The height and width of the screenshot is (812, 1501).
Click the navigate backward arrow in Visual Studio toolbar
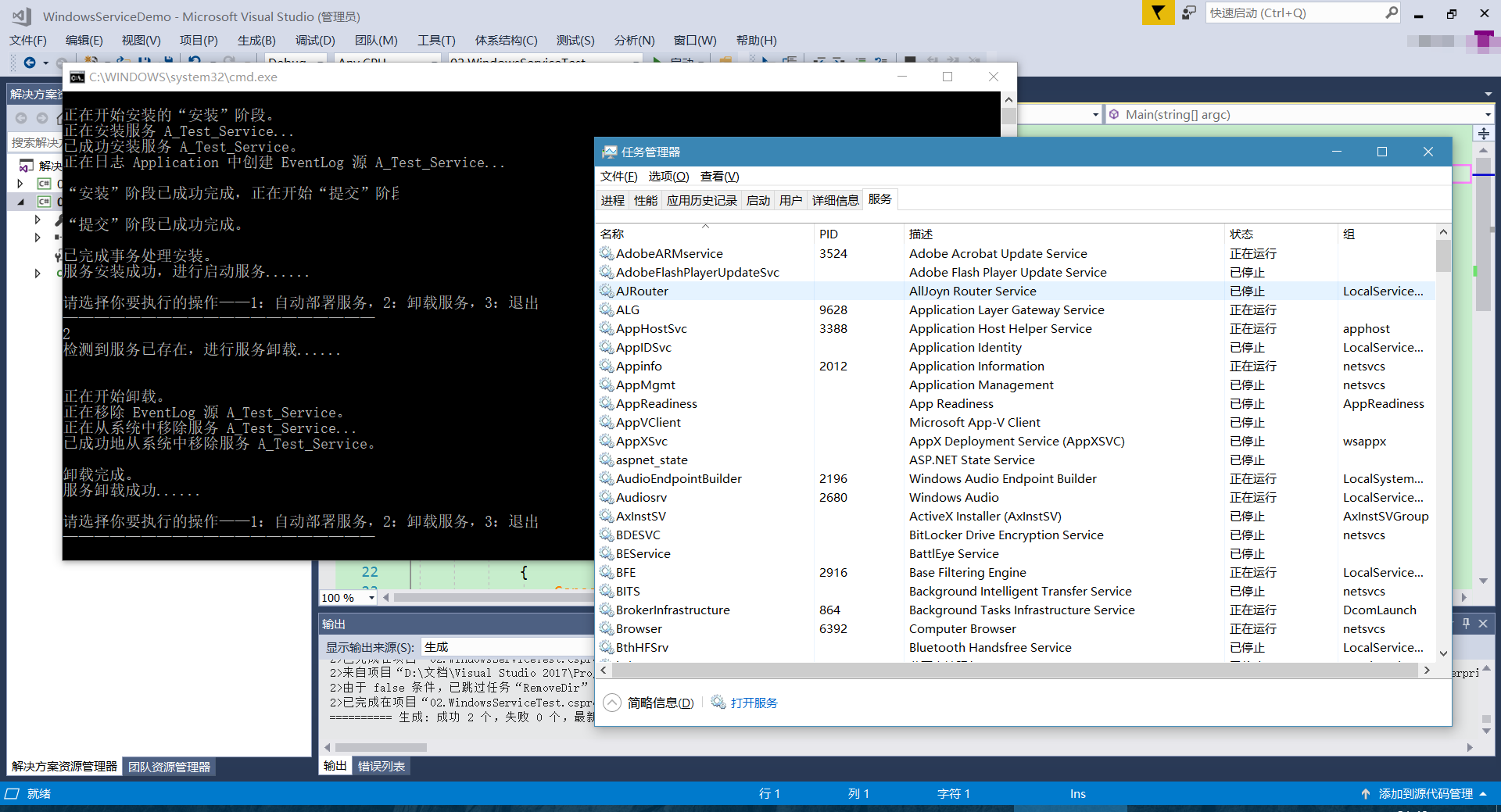30,62
